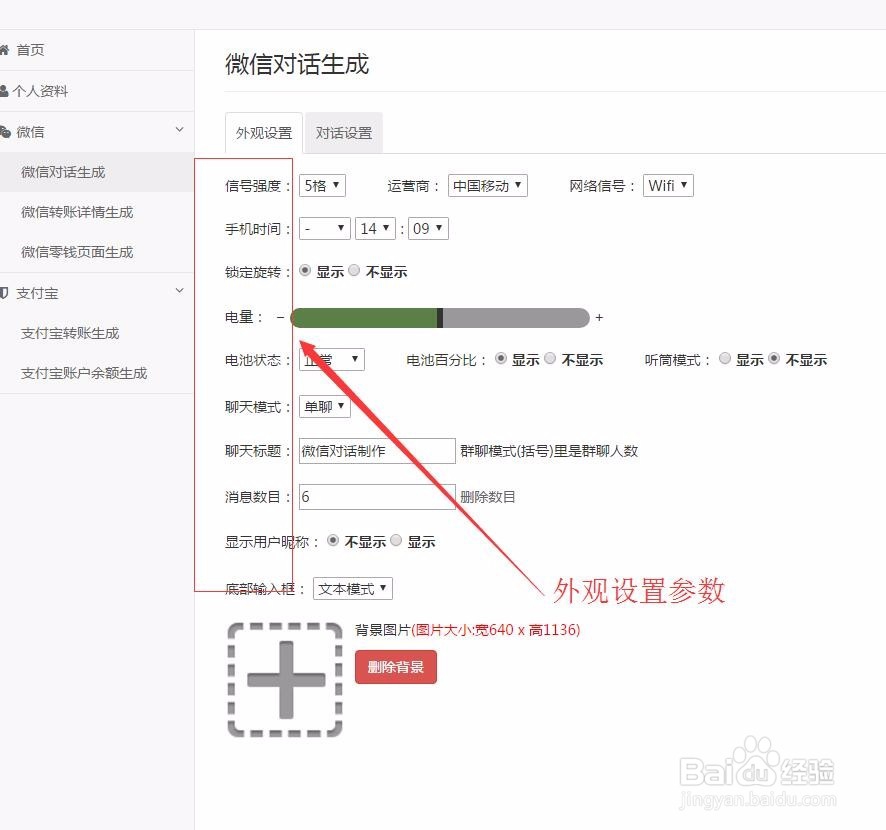Select 不显示 for 显示用户昵称
Screen dimensions: 886x830
point(333,541)
